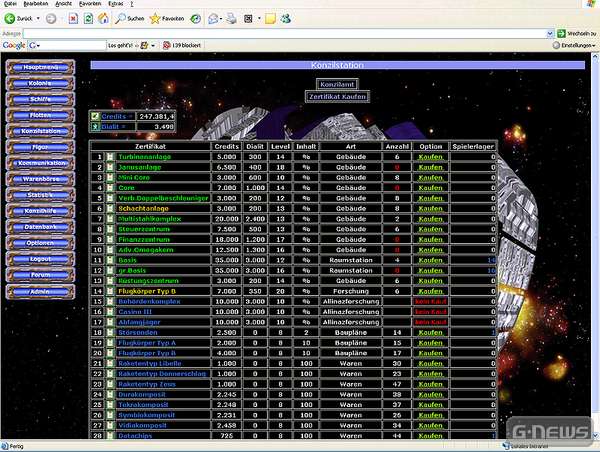
Task: Click Suchen magnifier in the browser toolbar
Action: (122, 18)
